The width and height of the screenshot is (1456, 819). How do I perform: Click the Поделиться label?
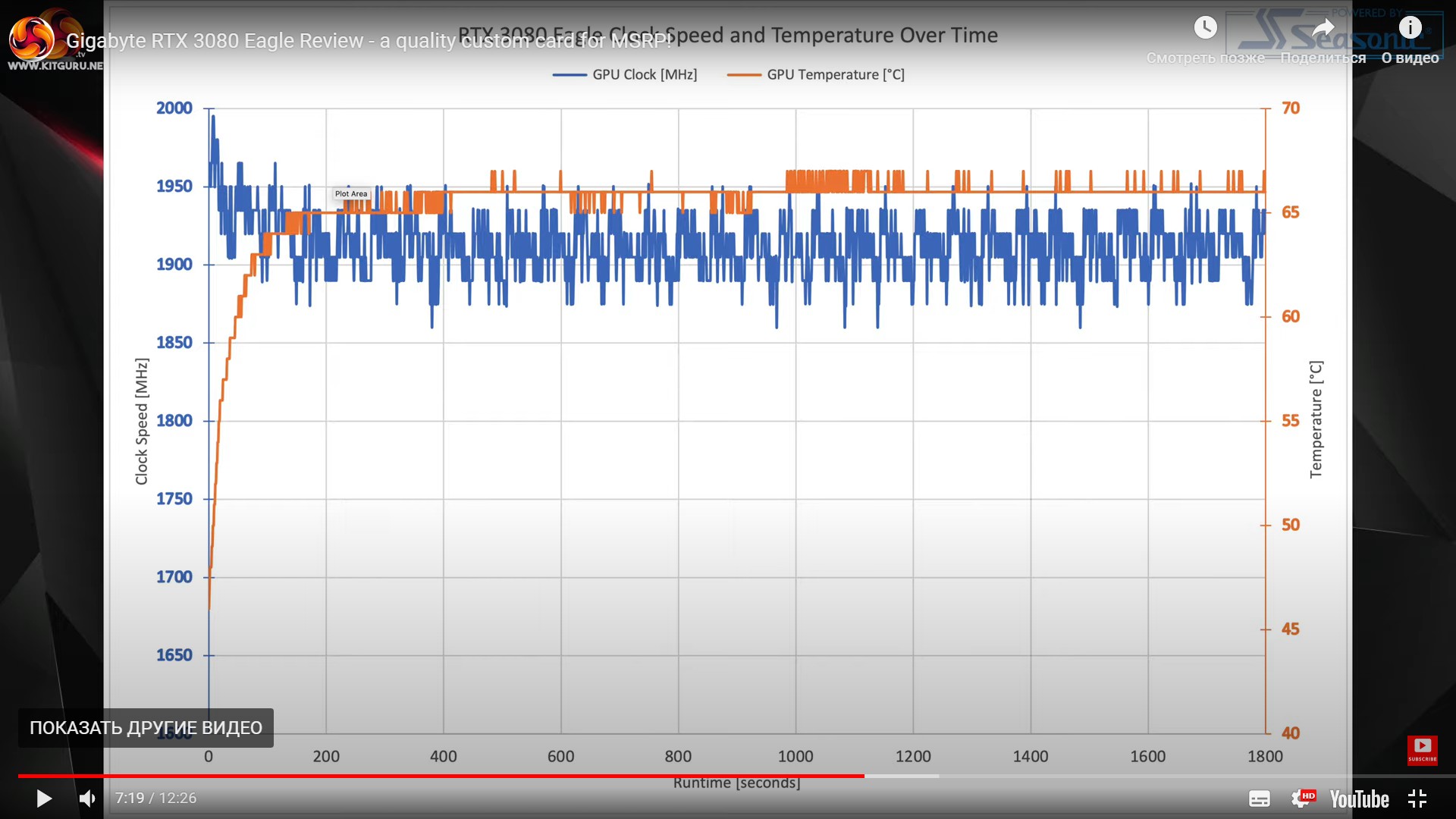(x=1323, y=58)
